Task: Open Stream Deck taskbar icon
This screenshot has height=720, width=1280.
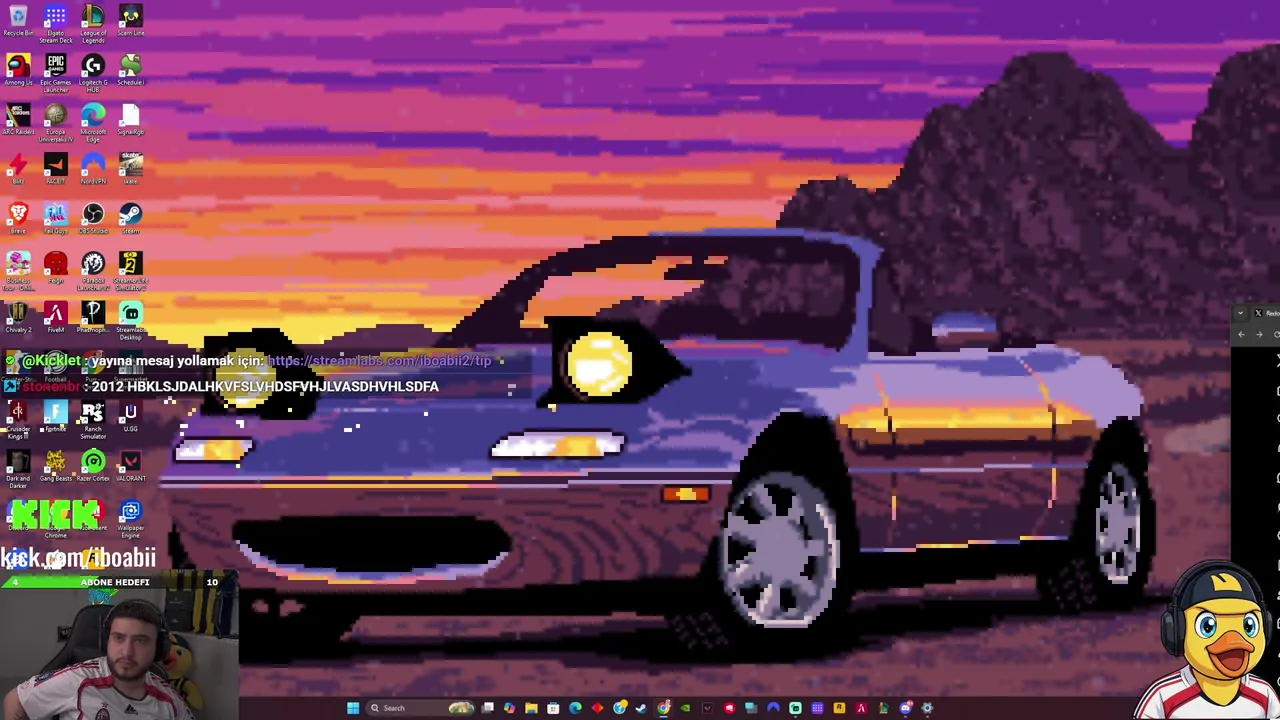Action: (817, 708)
